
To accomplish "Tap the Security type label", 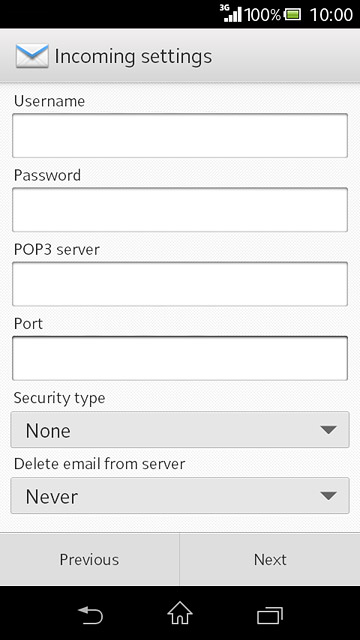I will click(x=60, y=398).
